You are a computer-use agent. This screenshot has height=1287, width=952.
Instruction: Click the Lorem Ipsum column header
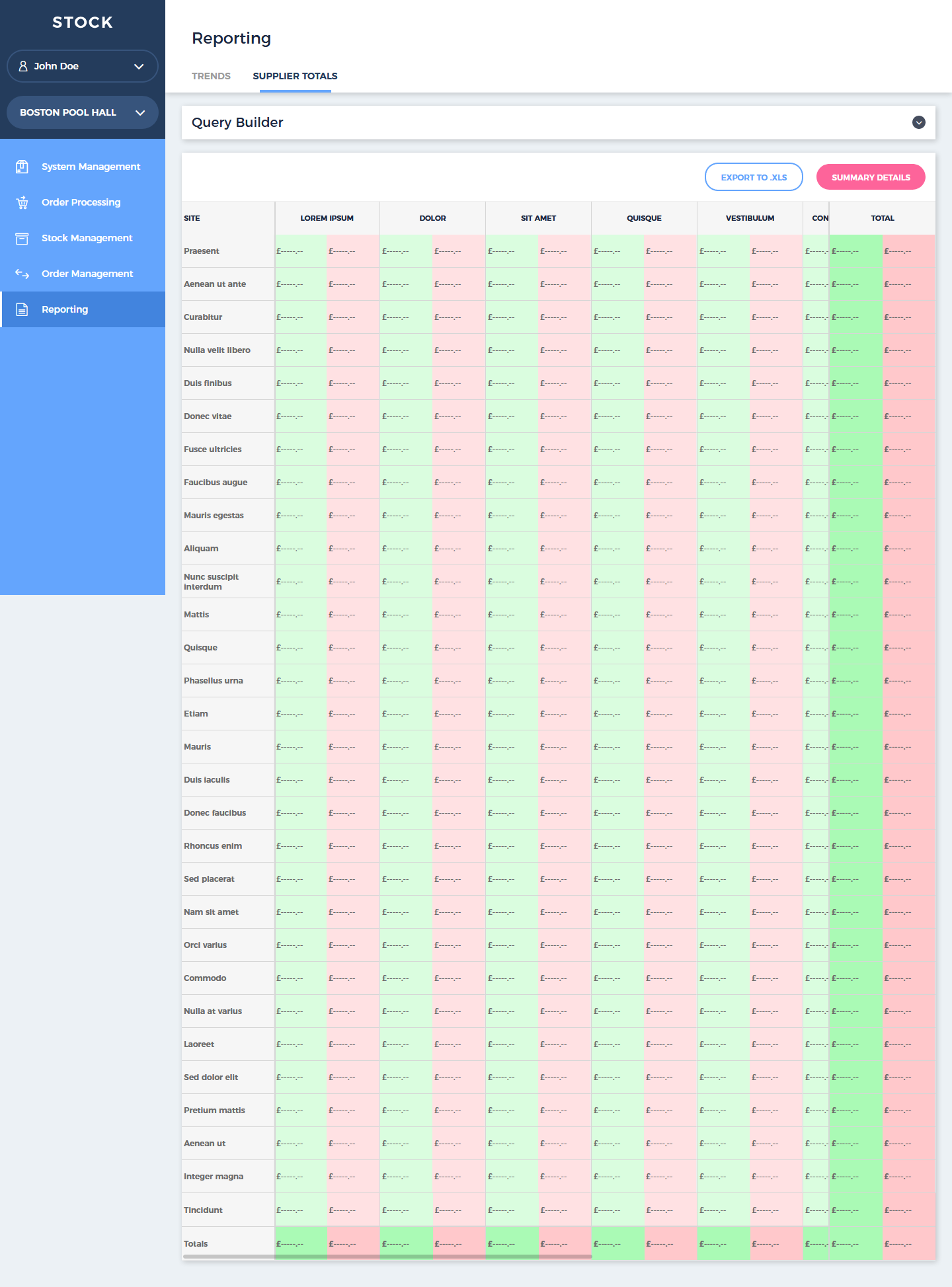pos(327,218)
